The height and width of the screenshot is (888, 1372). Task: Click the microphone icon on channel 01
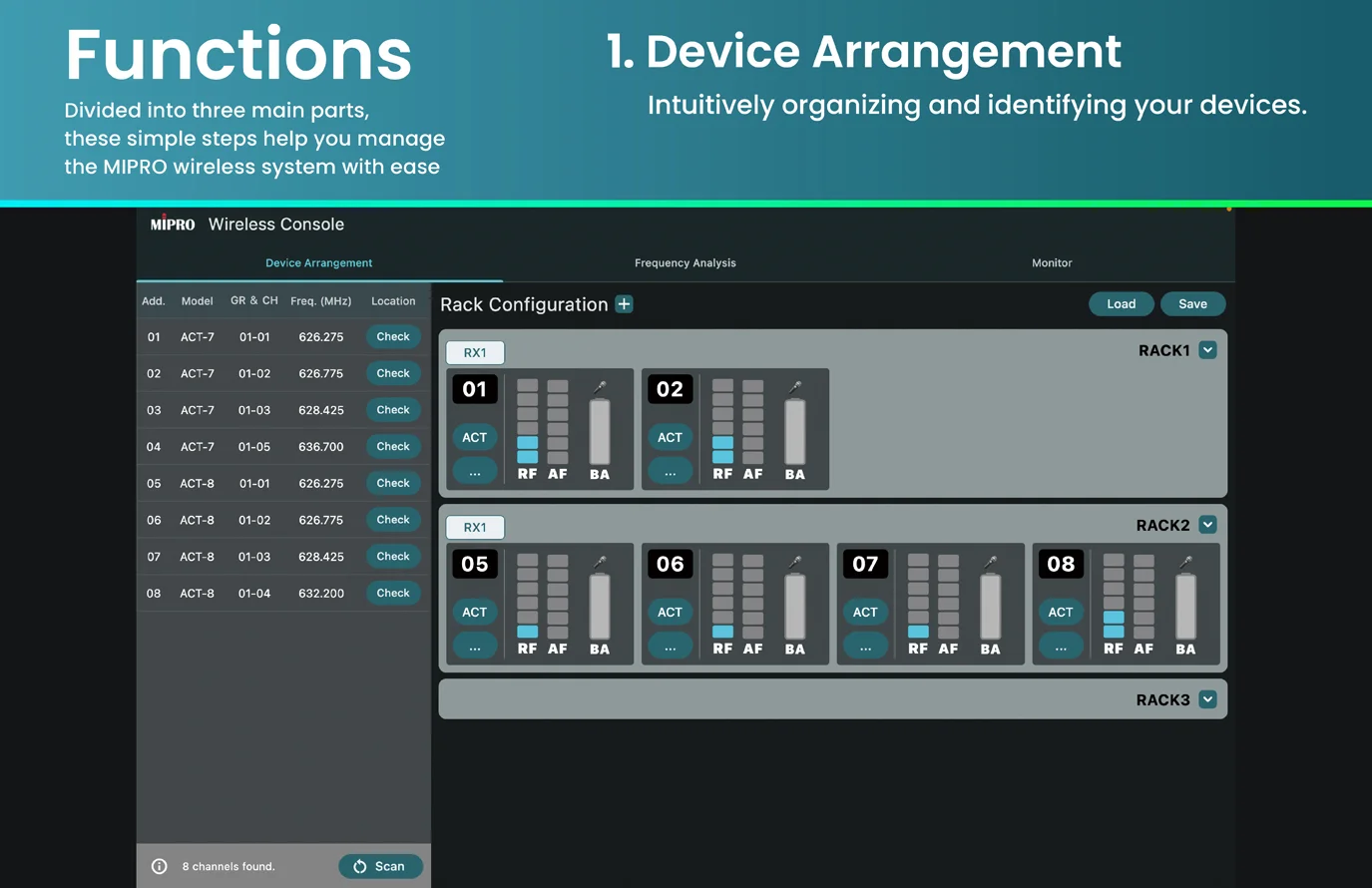coord(600,387)
